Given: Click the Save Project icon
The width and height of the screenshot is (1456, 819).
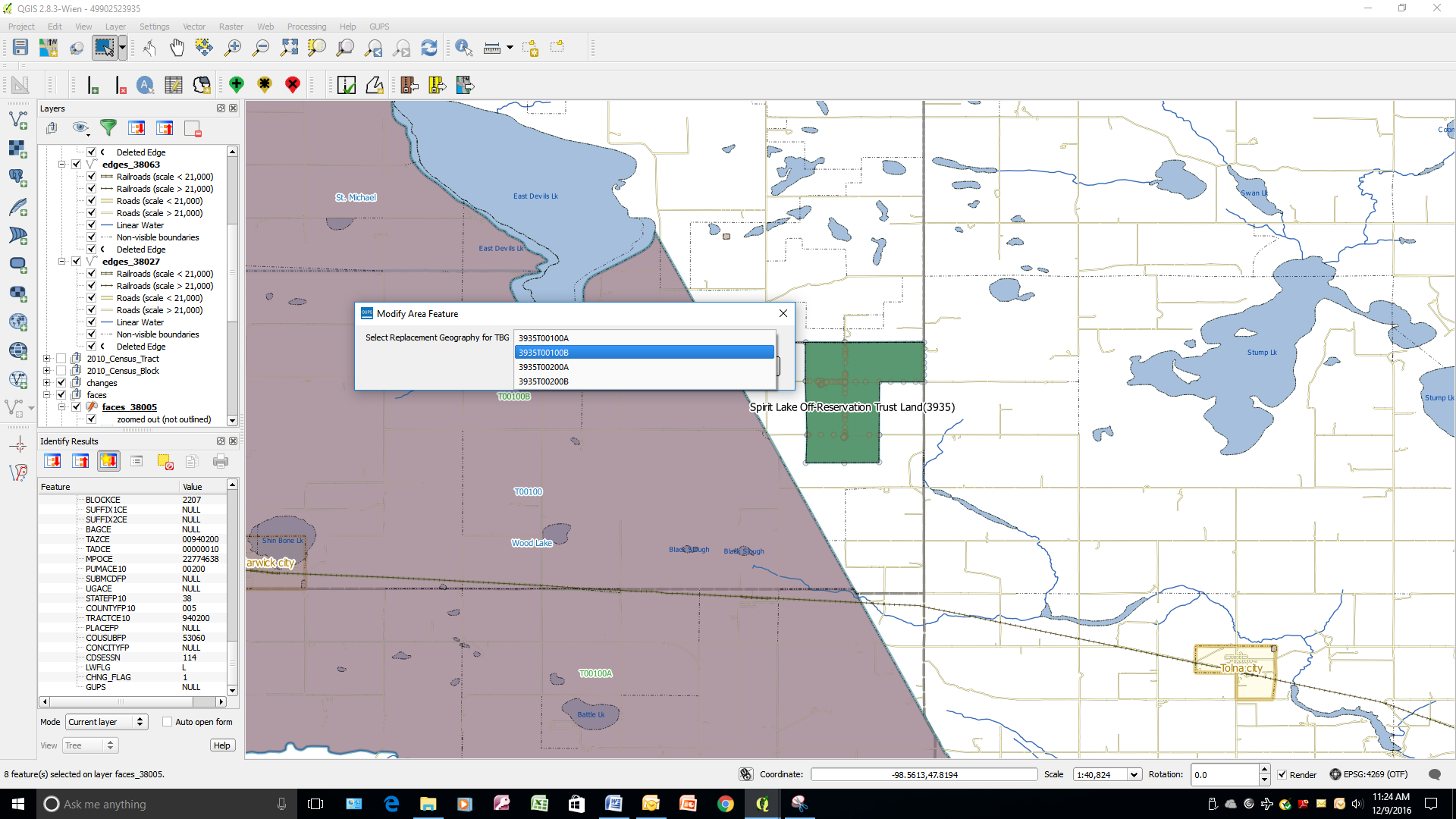Looking at the screenshot, I should pyautogui.click(x=20, y=48).
